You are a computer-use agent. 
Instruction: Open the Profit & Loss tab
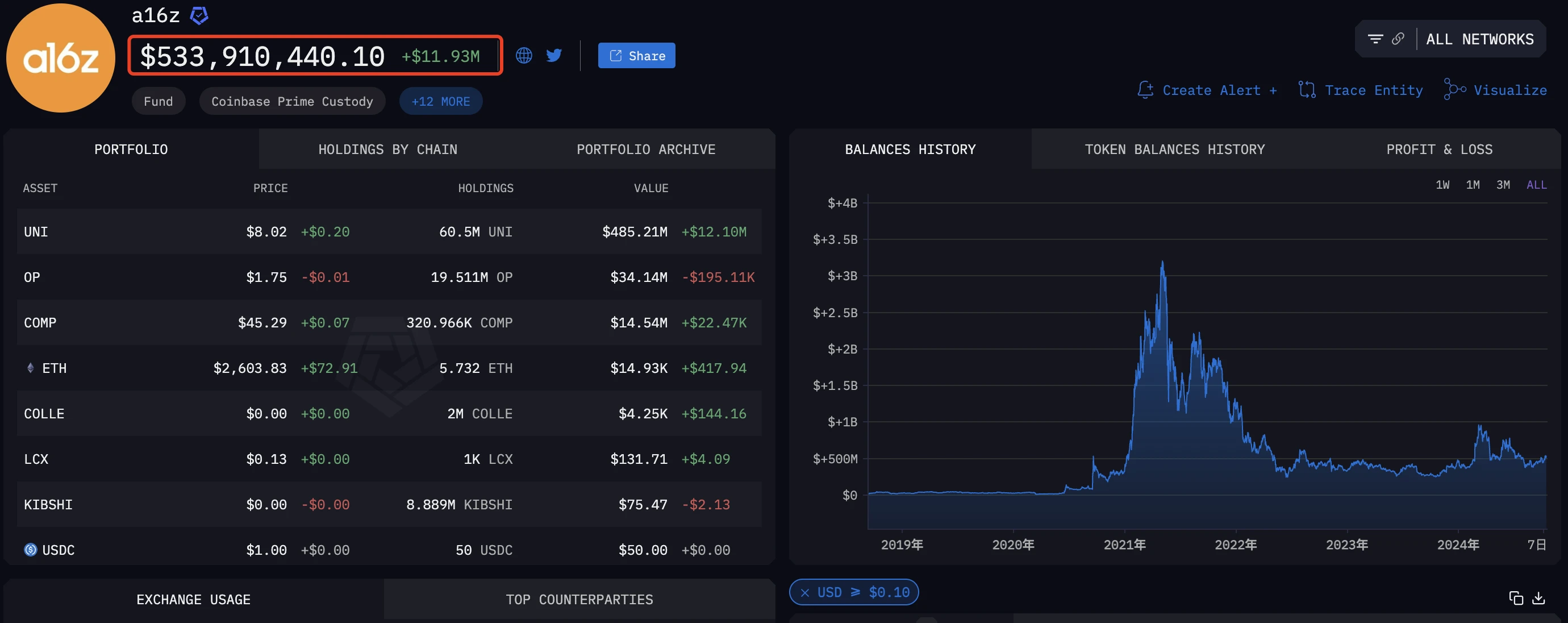(1439, 149)
